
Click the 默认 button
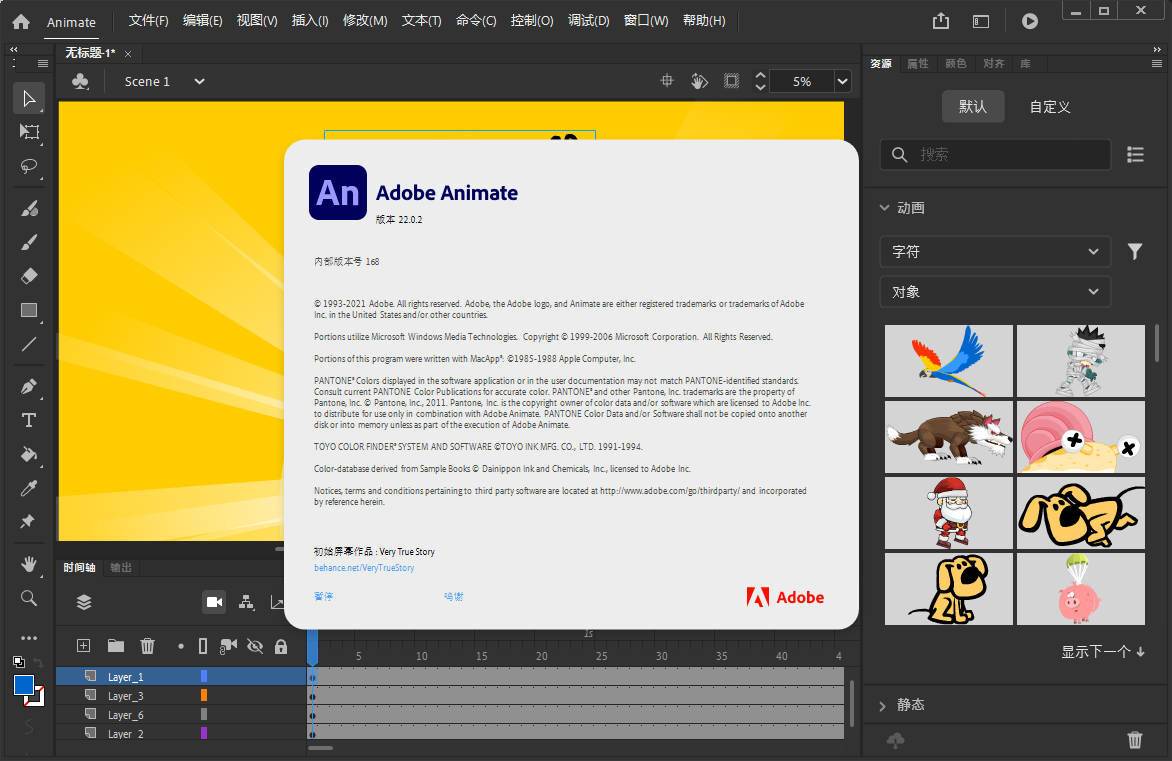point(972,107)
